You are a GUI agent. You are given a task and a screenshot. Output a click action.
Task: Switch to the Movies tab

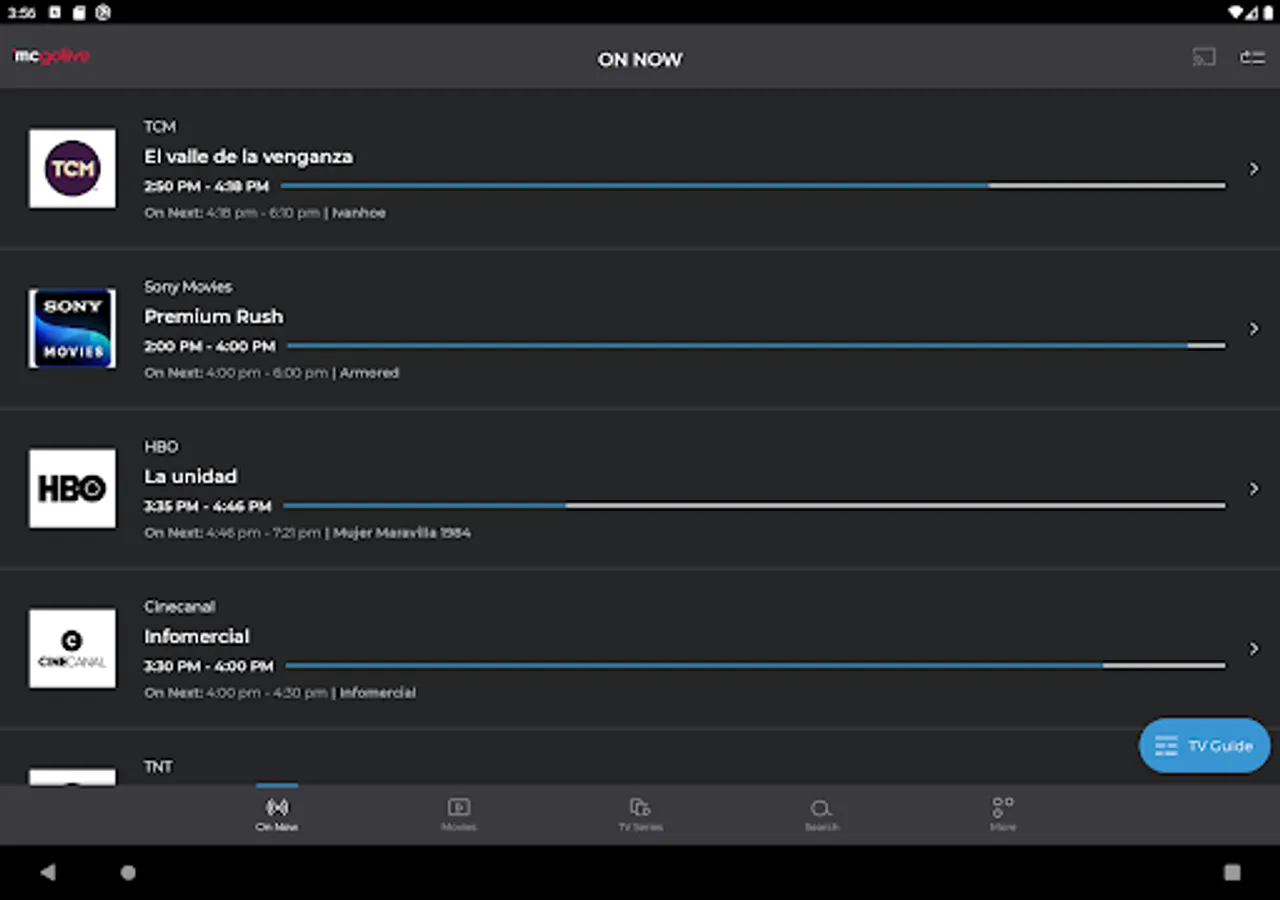tap(459, 814)
